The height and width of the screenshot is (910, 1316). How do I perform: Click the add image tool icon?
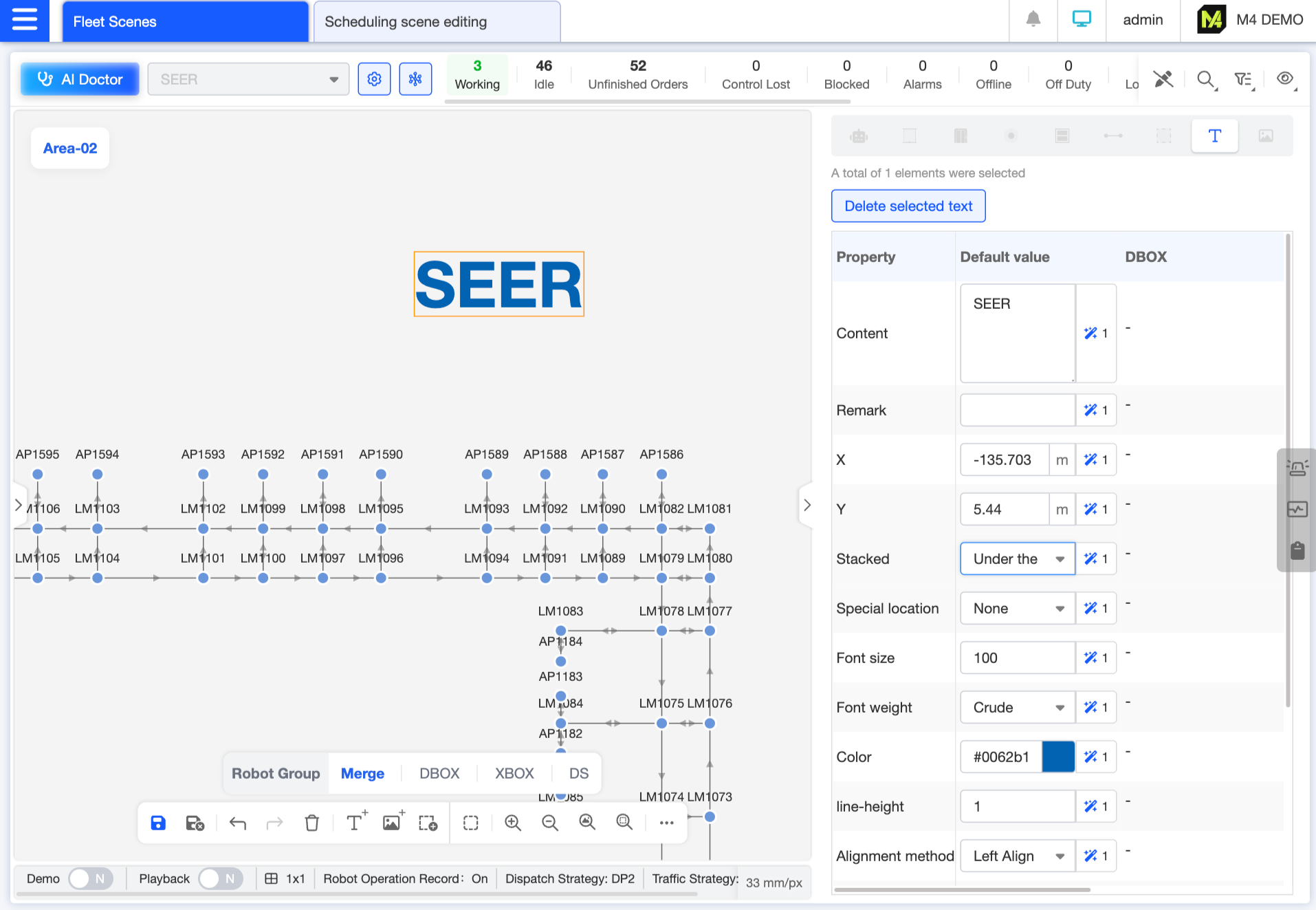tap(392, 822)
